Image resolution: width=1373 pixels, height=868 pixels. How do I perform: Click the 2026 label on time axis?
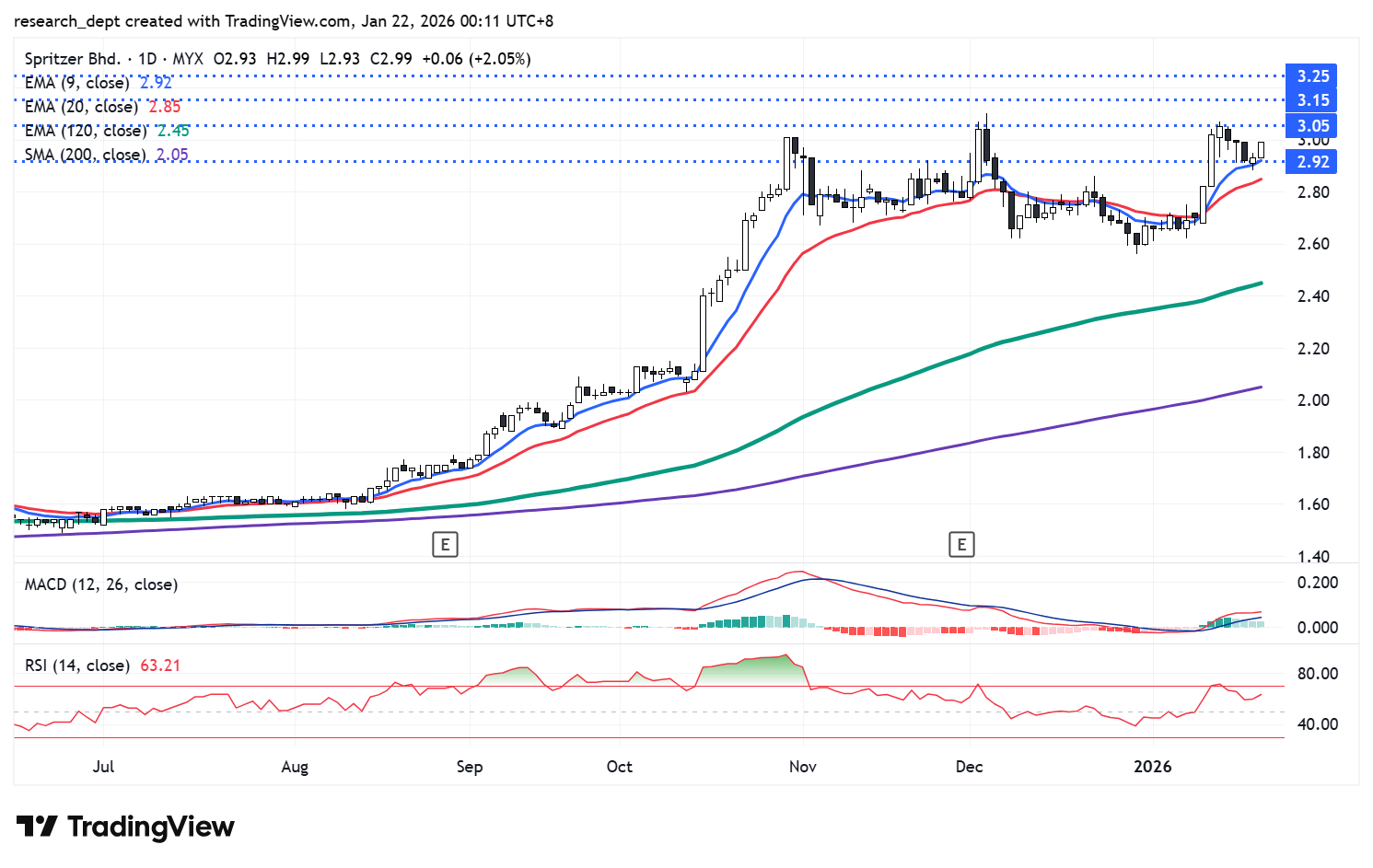[1152, 767]
